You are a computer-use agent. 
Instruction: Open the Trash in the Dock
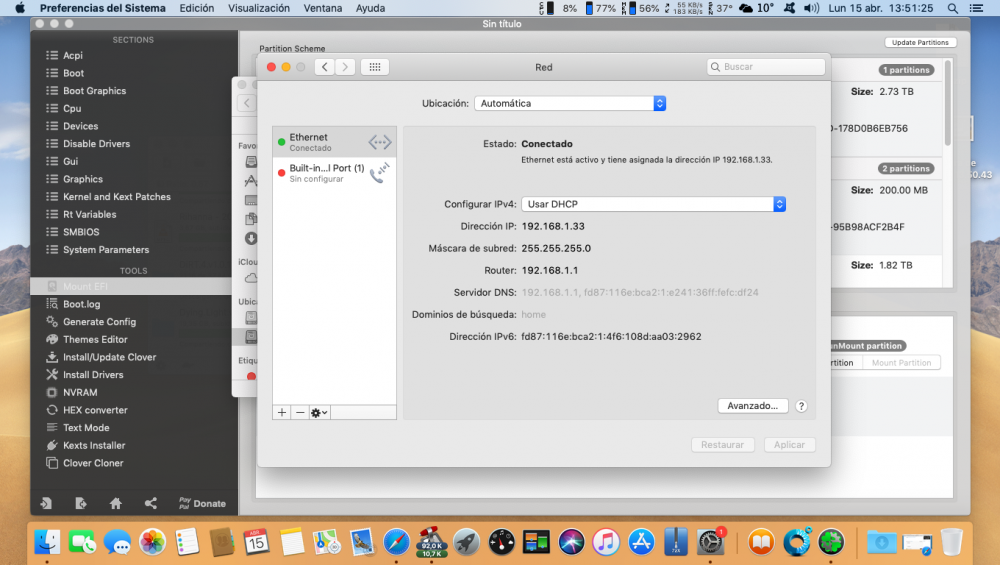952,542
